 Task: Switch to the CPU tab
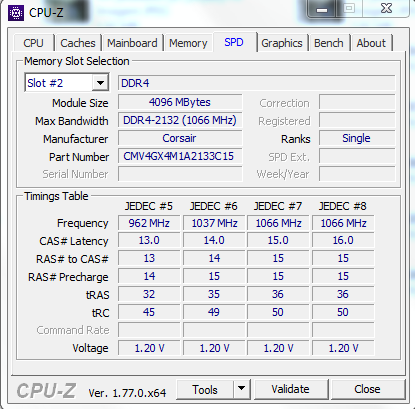(33, 43)
